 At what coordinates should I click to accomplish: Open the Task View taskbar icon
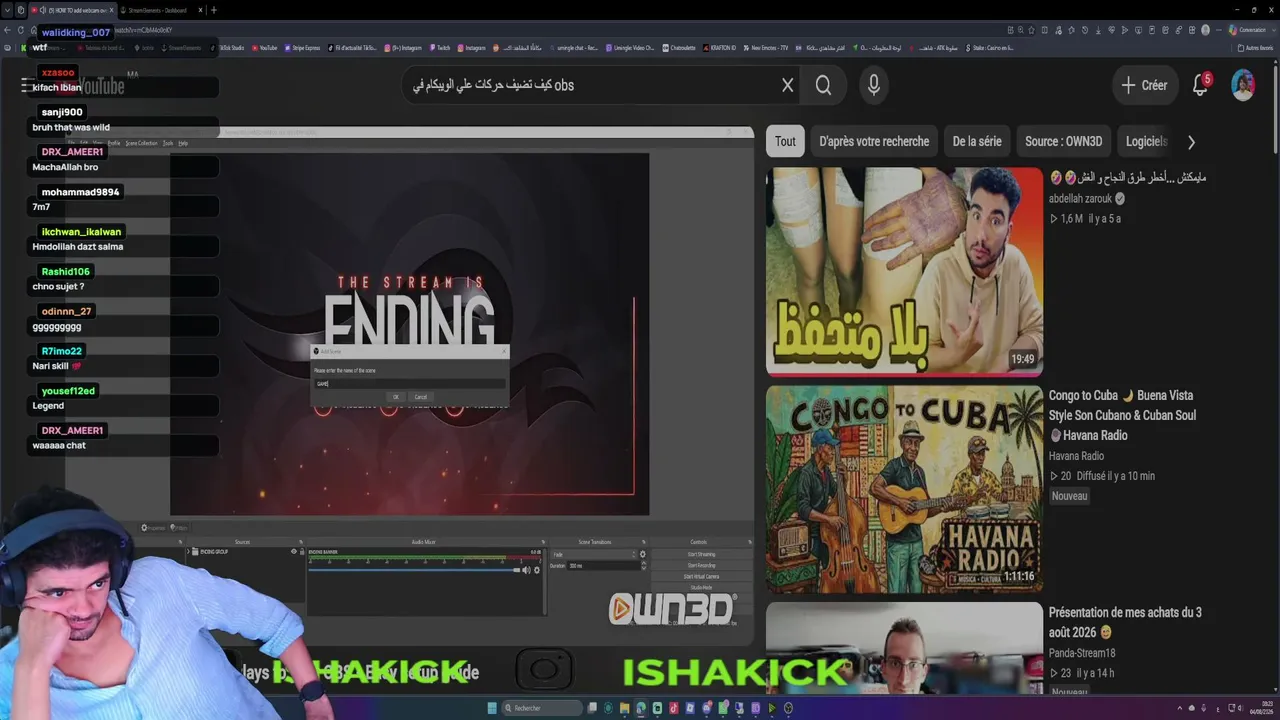[x=592, y=708]
